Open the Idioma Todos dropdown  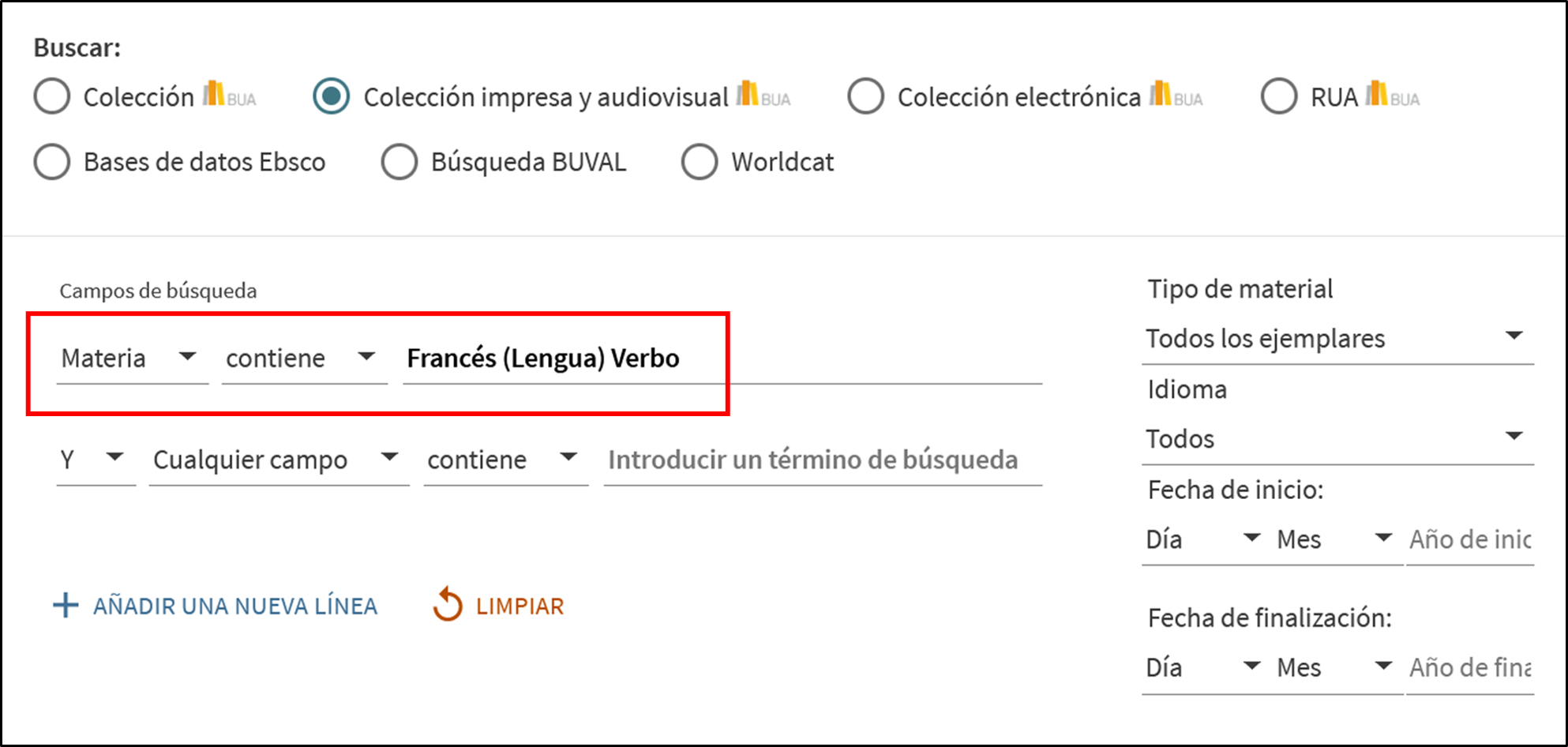coord(1336,438)
